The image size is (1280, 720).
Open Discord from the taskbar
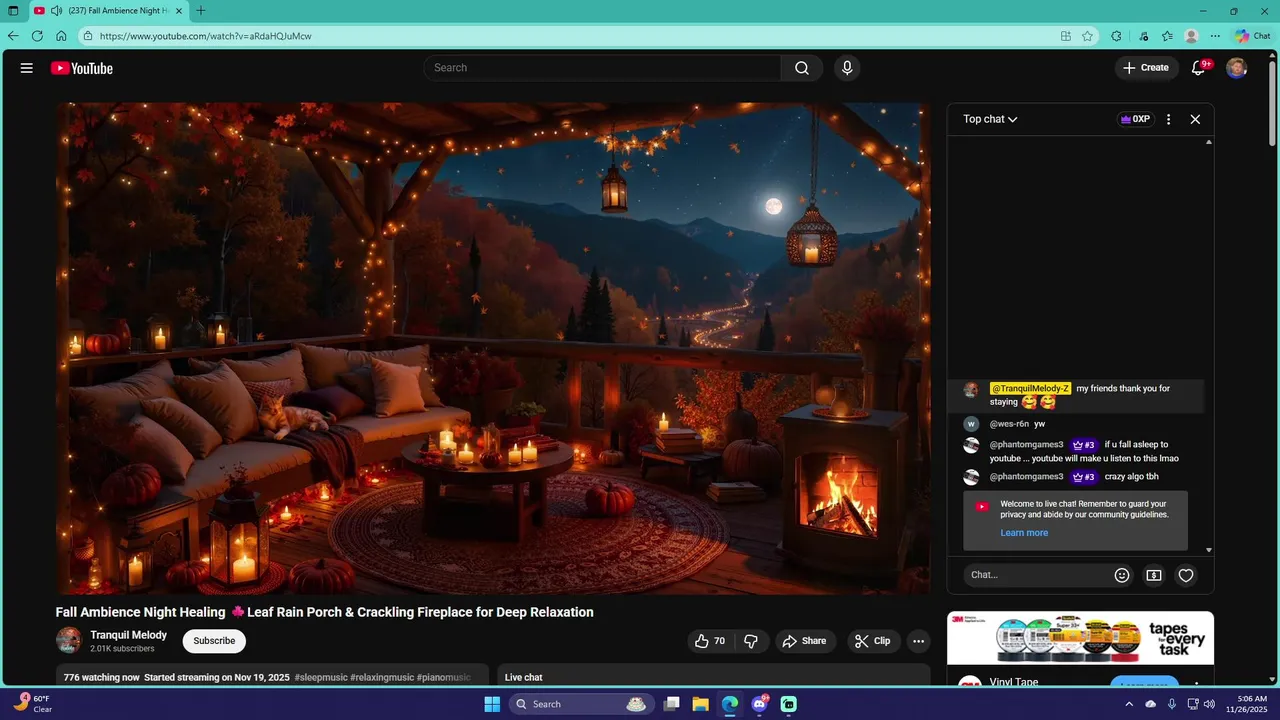point(759,704)
